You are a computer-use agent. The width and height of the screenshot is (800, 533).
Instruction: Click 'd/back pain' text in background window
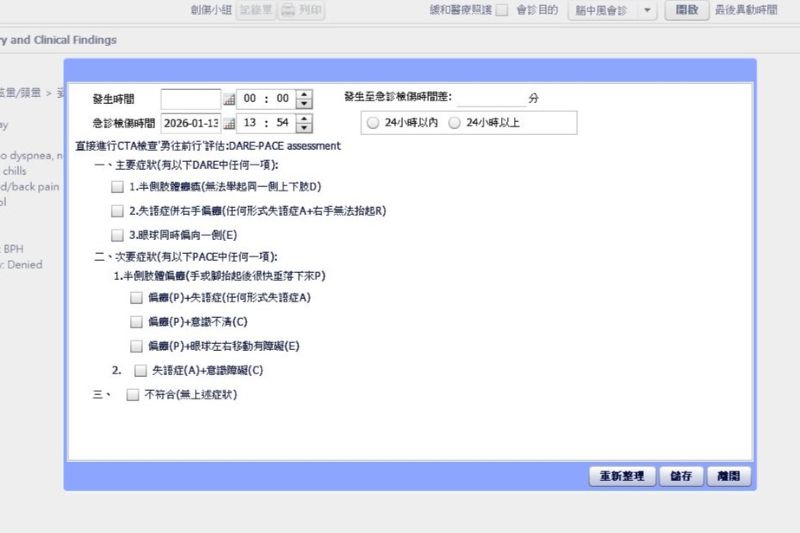coord(30,187)
